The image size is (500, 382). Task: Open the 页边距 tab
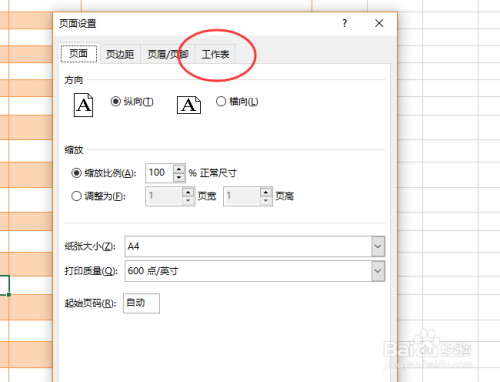tap(120, 54)
